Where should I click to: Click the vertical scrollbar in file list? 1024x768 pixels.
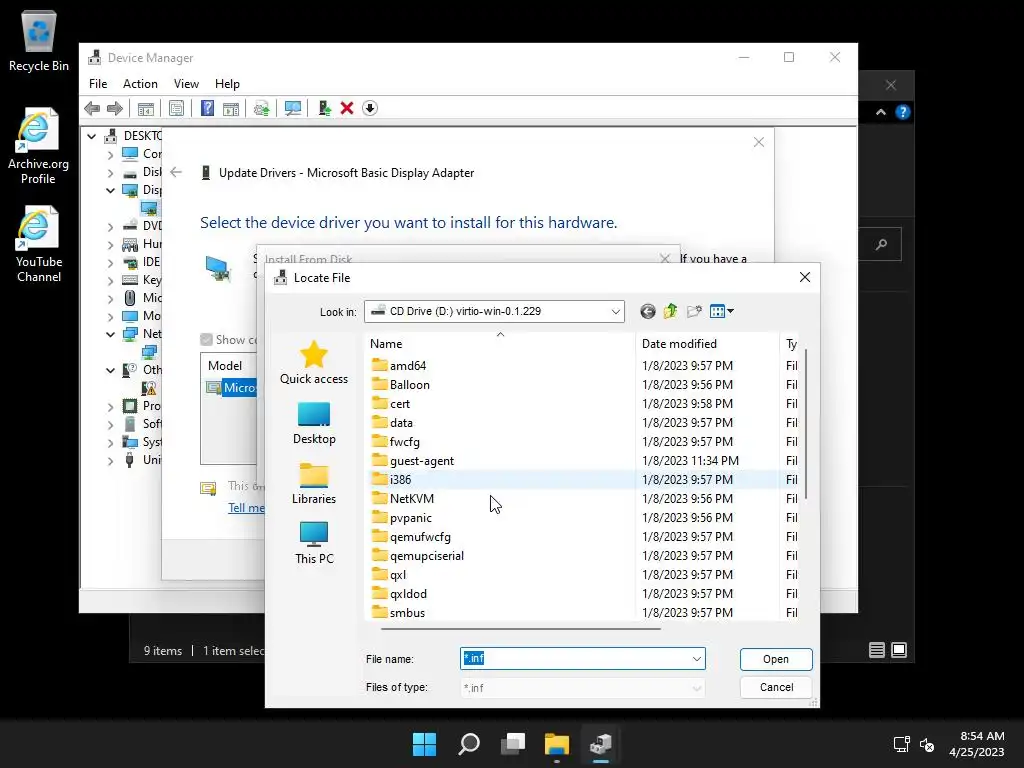(x=806, y=424)
